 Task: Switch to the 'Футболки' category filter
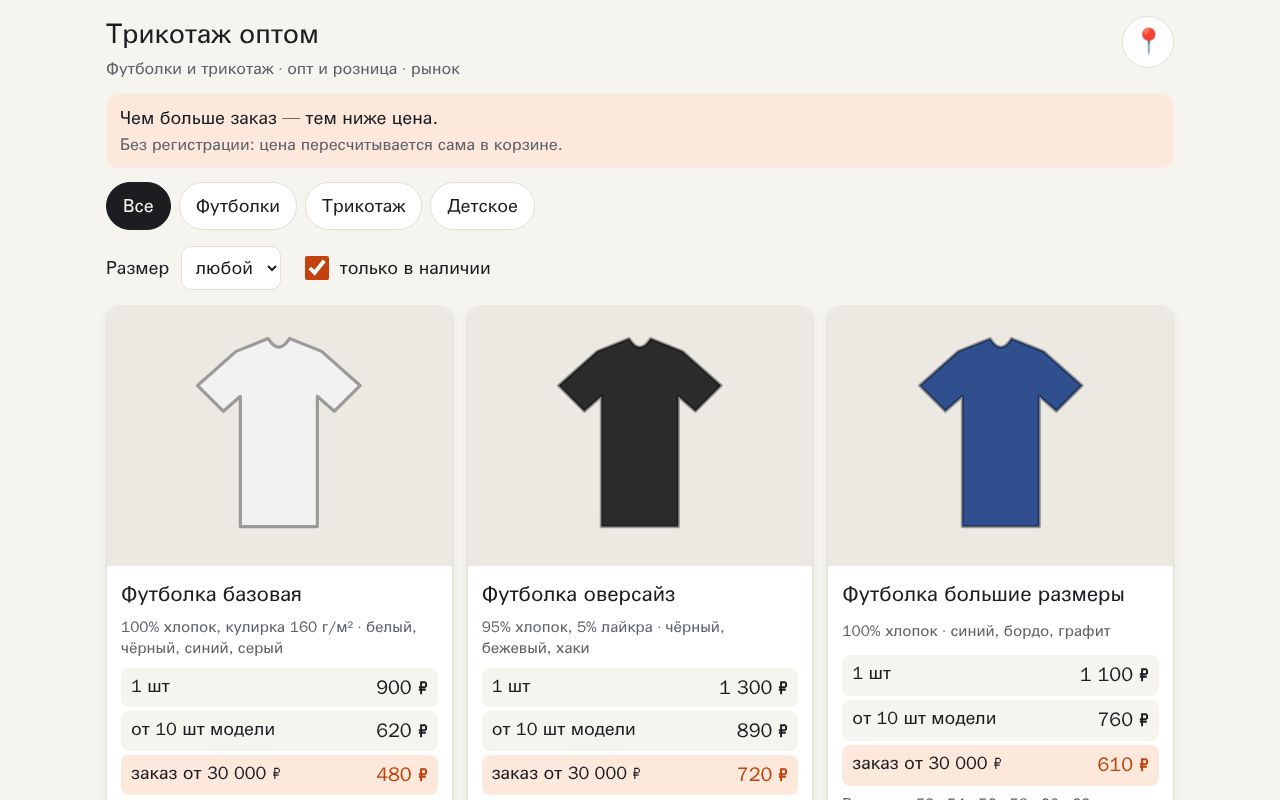(x=238, y=206)
